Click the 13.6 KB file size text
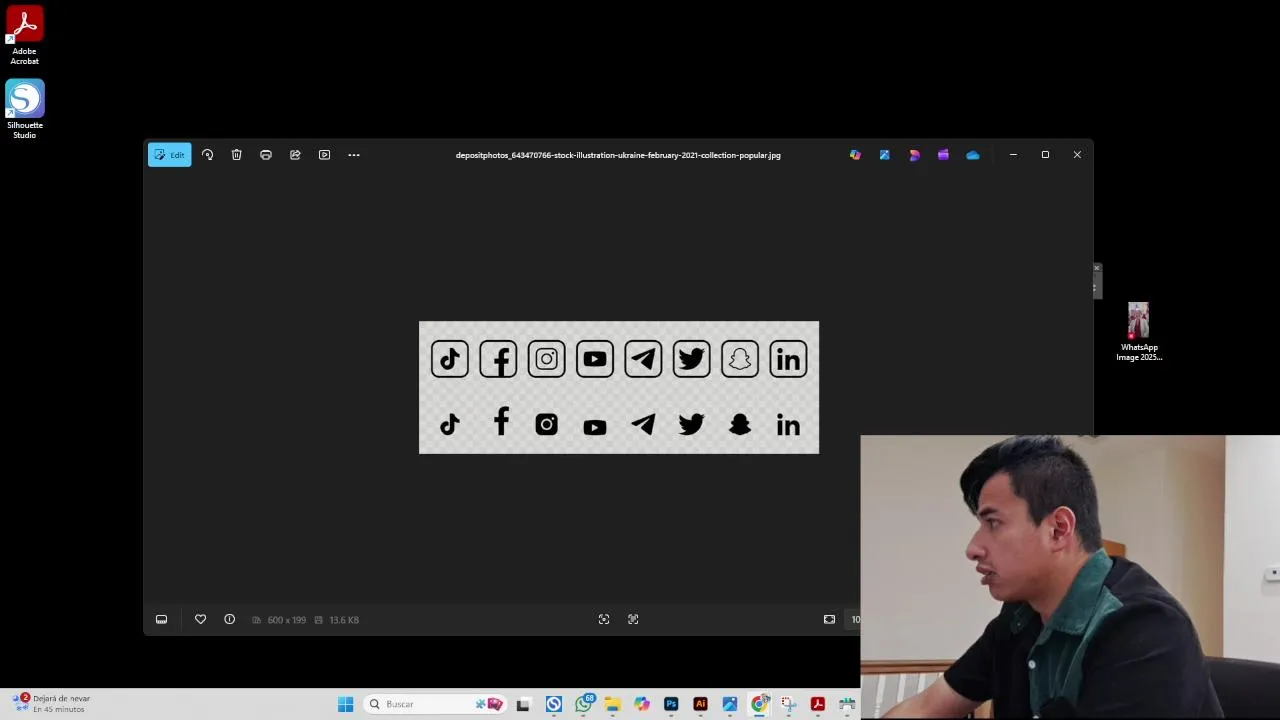Image resolution: width=1280 pixels, height=720 pixels. 344,620
